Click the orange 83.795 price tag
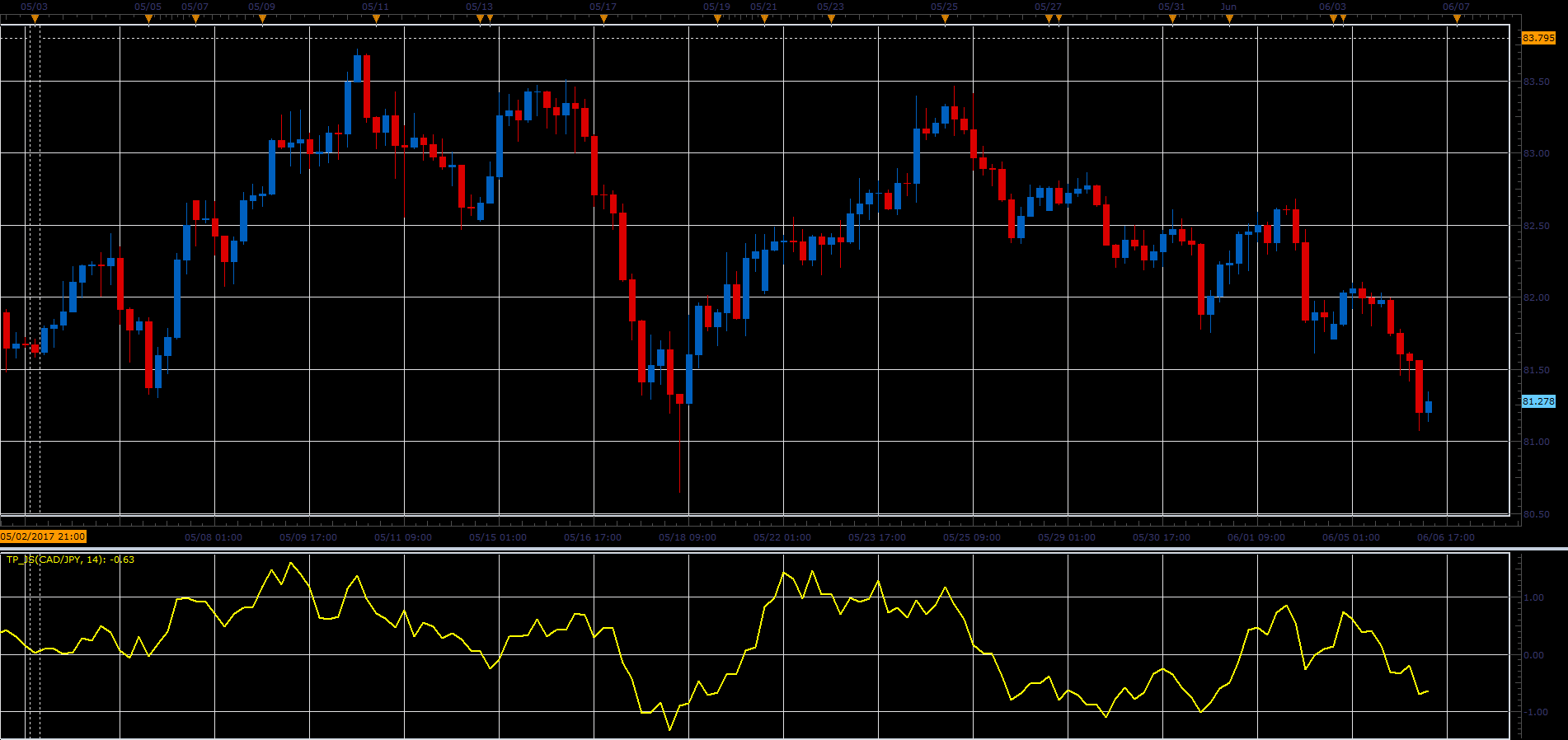The image size is (1568, 740). click(x=1538, y=38)
